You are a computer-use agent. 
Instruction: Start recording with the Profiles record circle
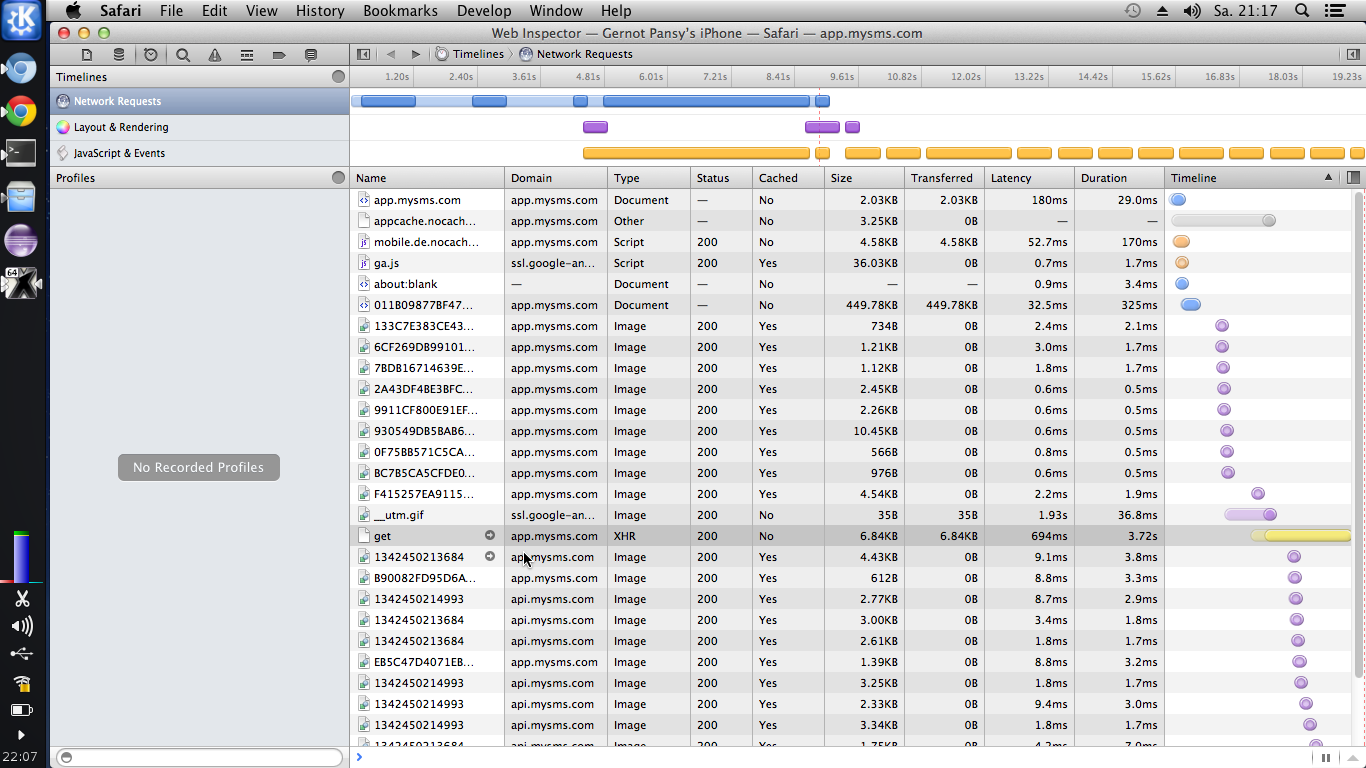coord(338,178)
